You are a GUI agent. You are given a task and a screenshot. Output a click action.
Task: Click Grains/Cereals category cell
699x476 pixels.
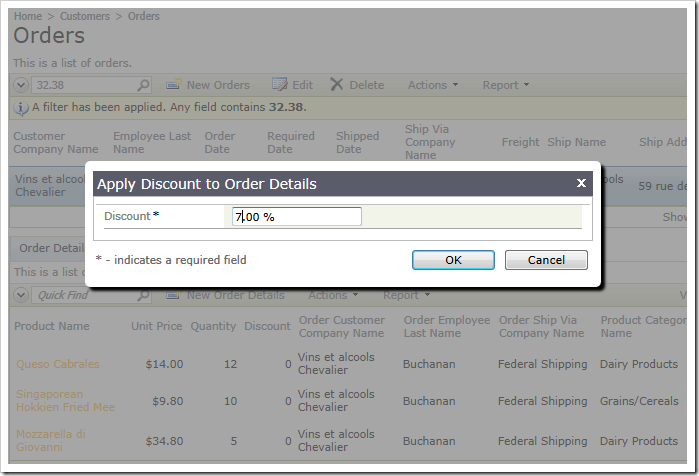point(639,401)
